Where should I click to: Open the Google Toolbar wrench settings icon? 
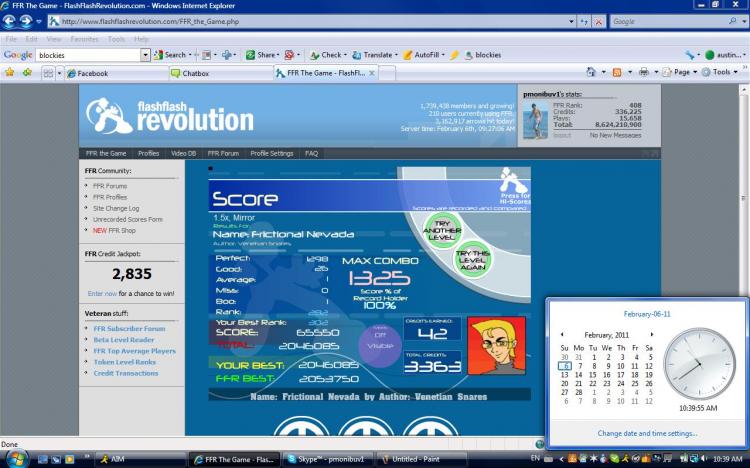pos(689,55)
